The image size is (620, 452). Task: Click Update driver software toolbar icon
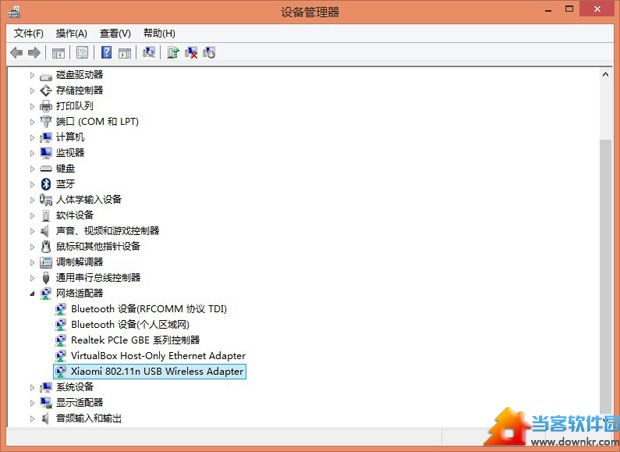click(x=173, y=53)
